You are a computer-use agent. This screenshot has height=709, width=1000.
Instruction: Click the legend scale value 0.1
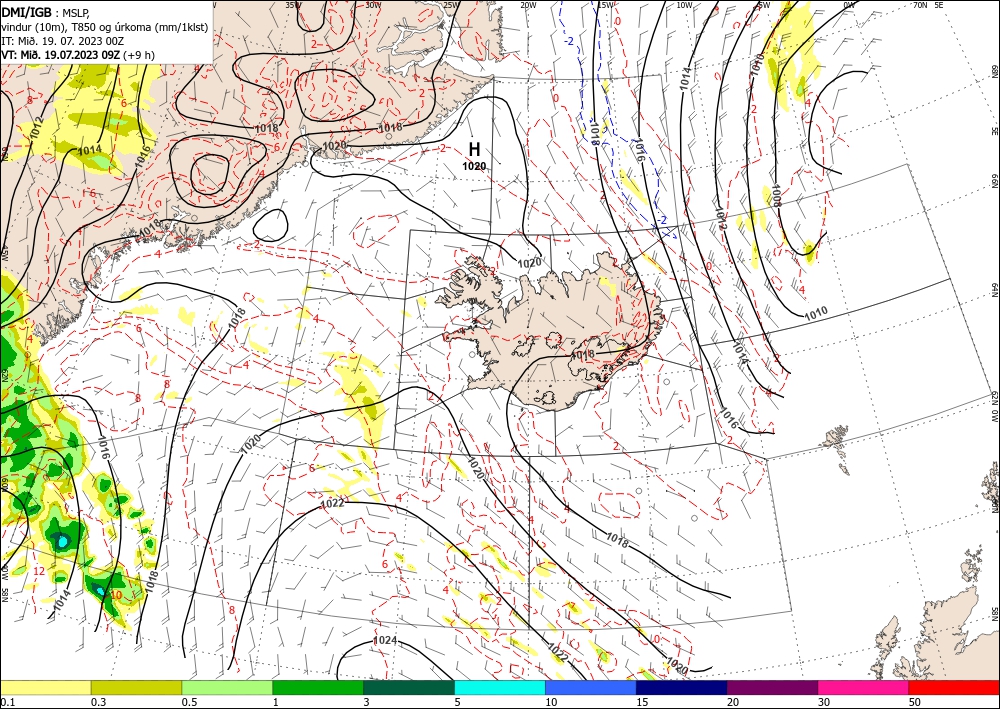[6, 702]
